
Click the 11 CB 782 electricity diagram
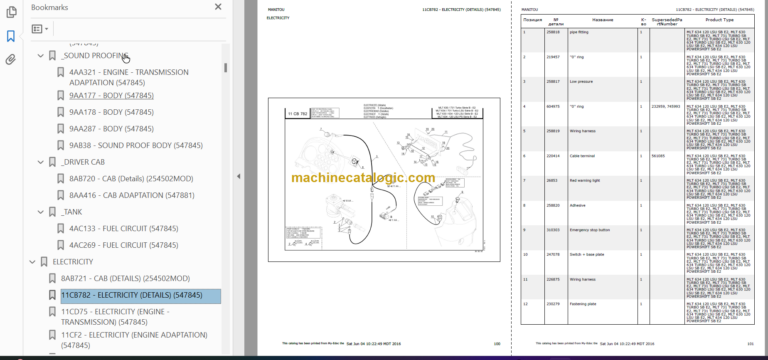tap(384, 180)
